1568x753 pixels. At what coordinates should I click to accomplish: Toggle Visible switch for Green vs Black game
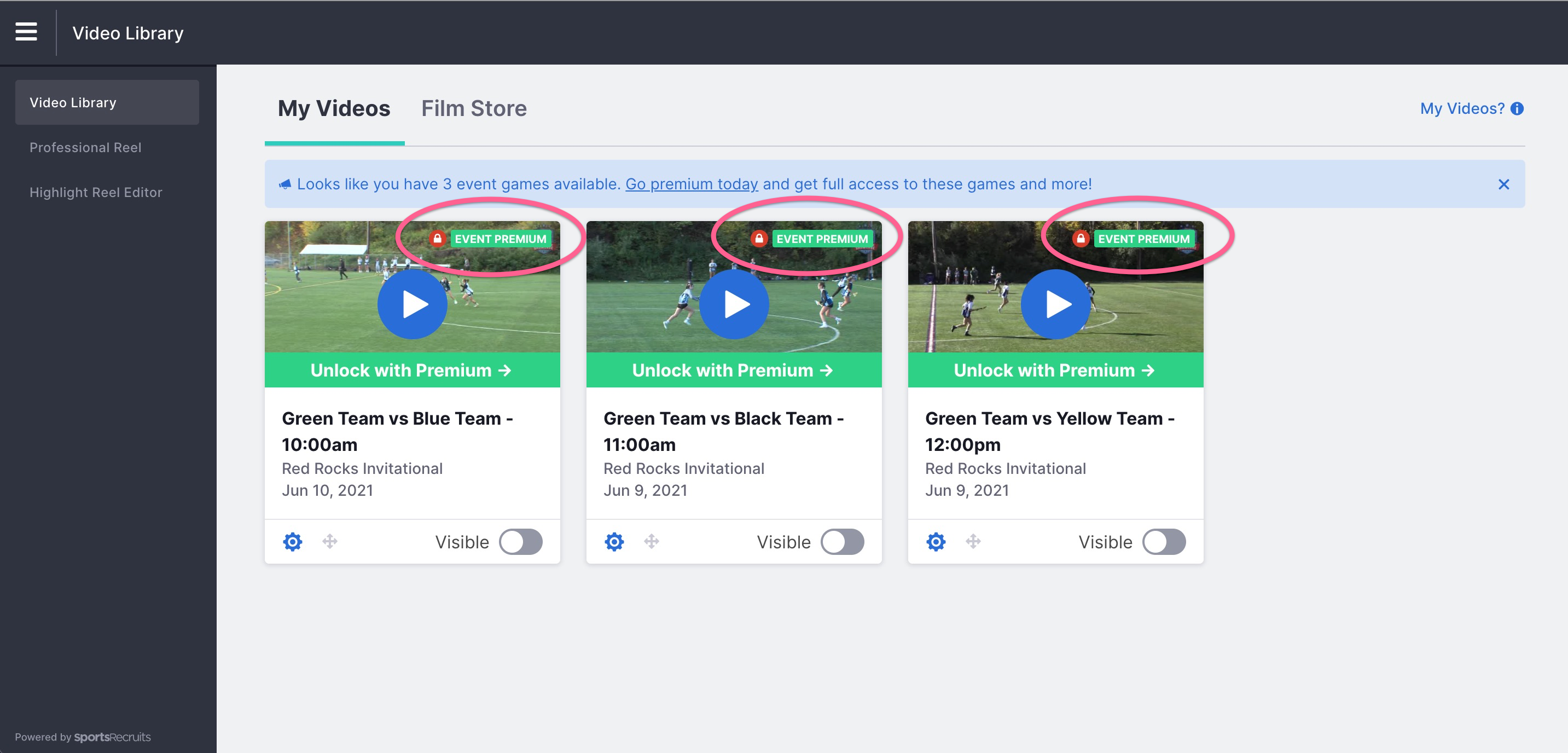coord(843,541)
